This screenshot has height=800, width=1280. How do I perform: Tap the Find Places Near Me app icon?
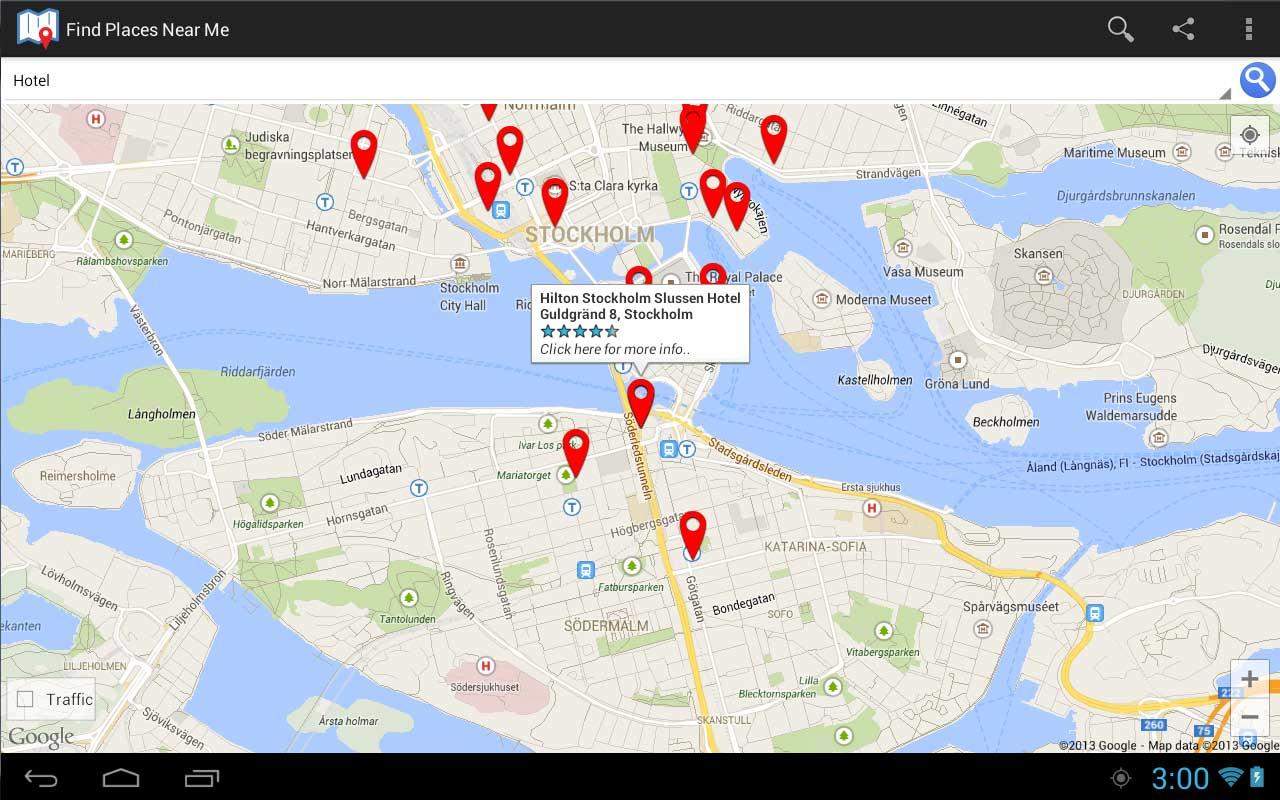point(38,29)
